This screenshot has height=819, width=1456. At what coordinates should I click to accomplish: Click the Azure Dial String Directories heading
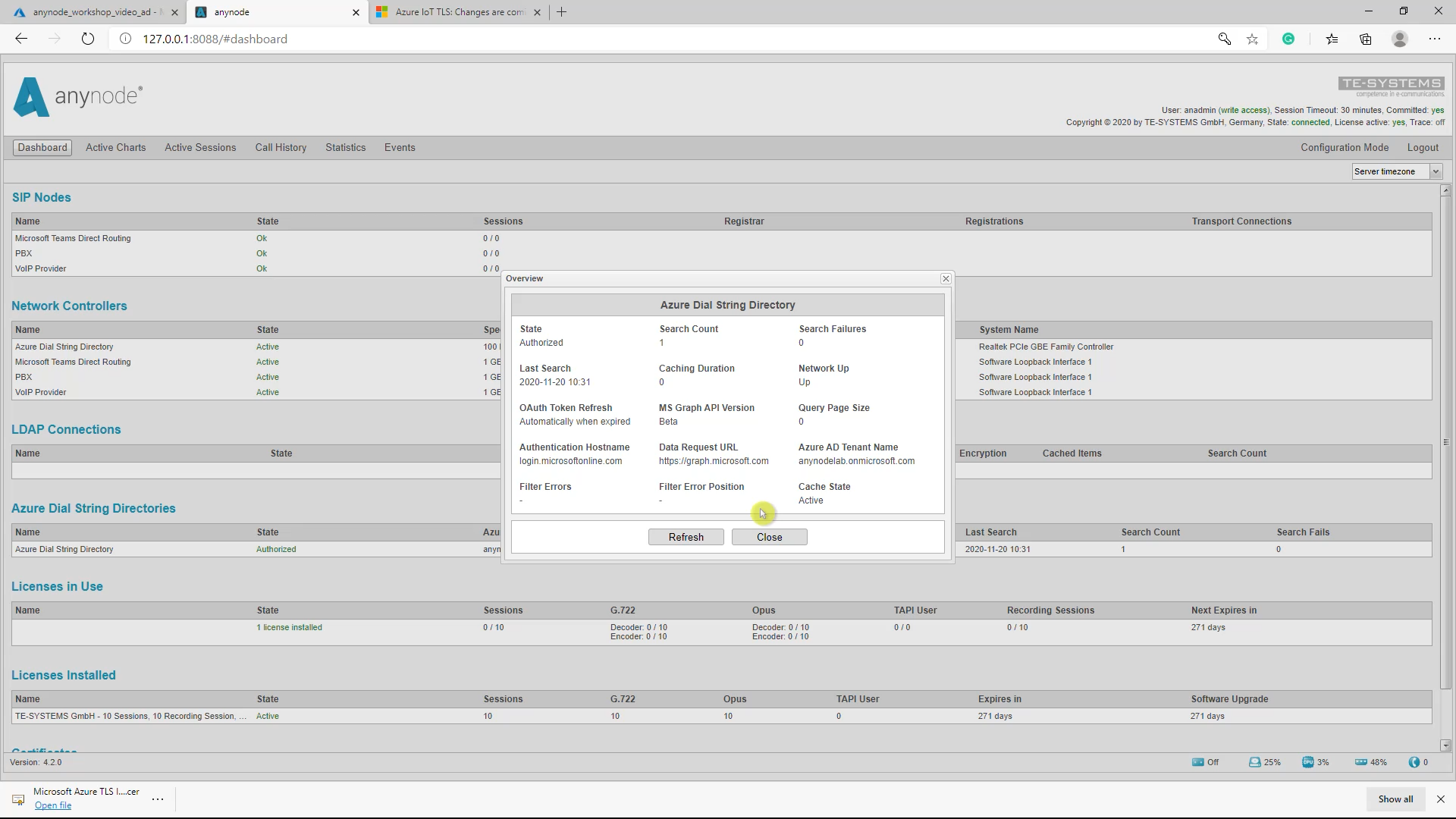point(93,508)
